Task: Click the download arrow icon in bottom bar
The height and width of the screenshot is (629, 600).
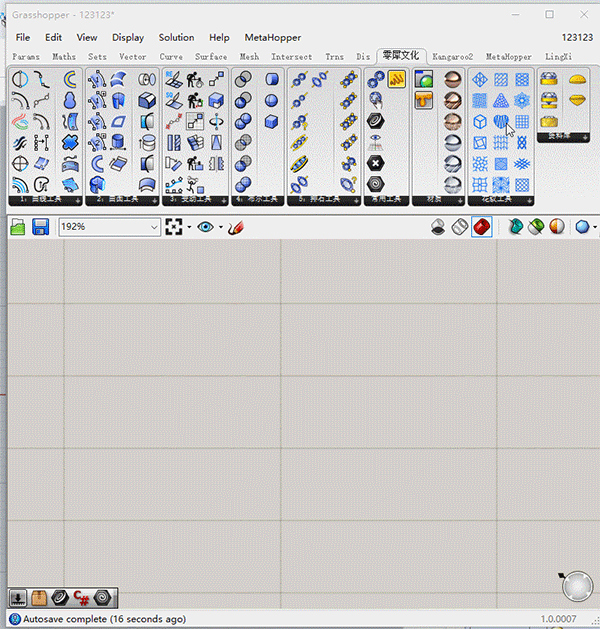Action: pyautogui.click(x=17, y=598)
